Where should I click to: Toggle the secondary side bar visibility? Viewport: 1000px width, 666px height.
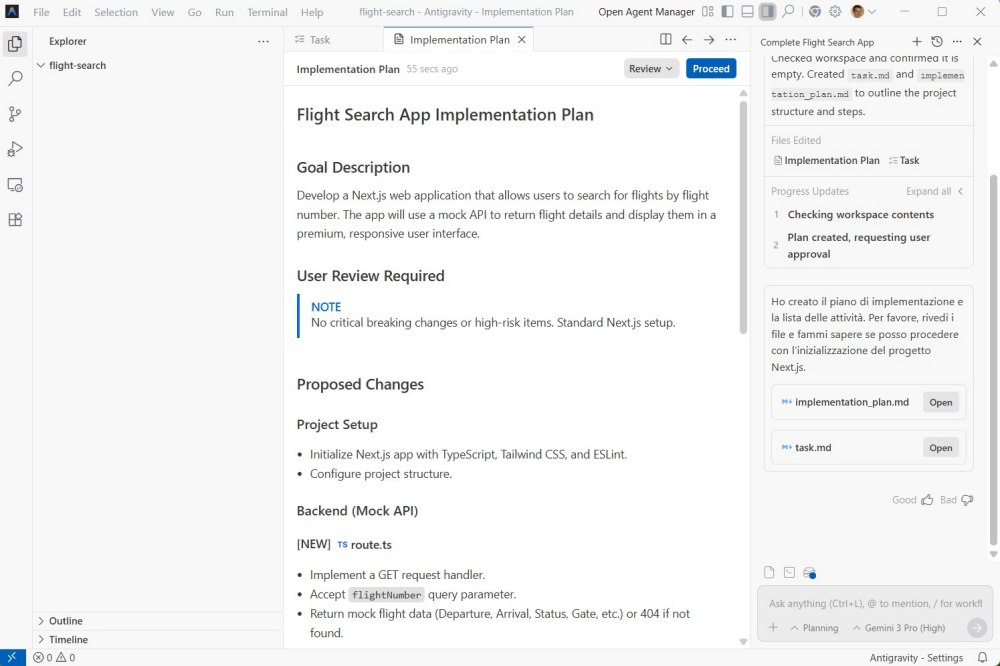click(x=767, y=12)
